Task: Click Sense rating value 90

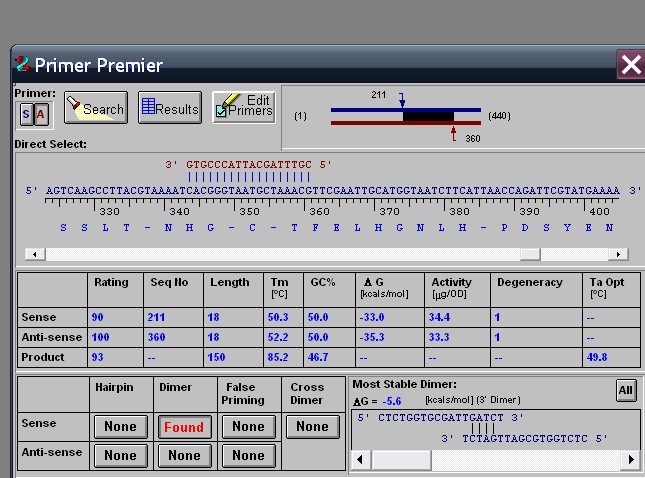Action: pos(97,317)
